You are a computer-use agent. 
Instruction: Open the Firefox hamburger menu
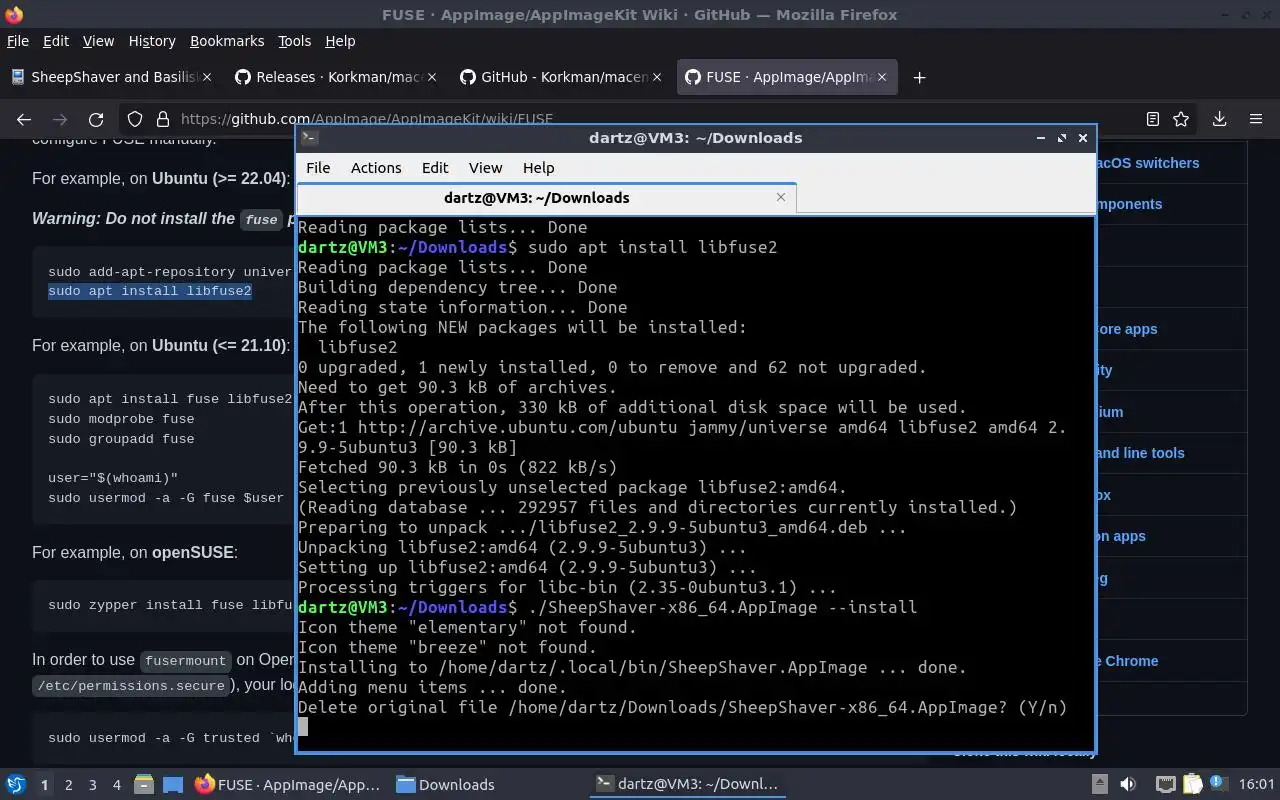pos(1256,119)
